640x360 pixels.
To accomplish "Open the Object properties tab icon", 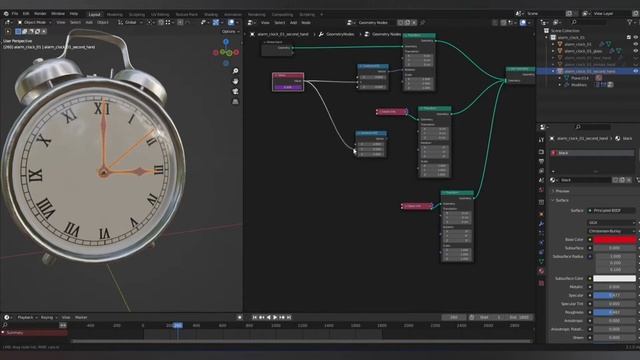I will (541, 214).
